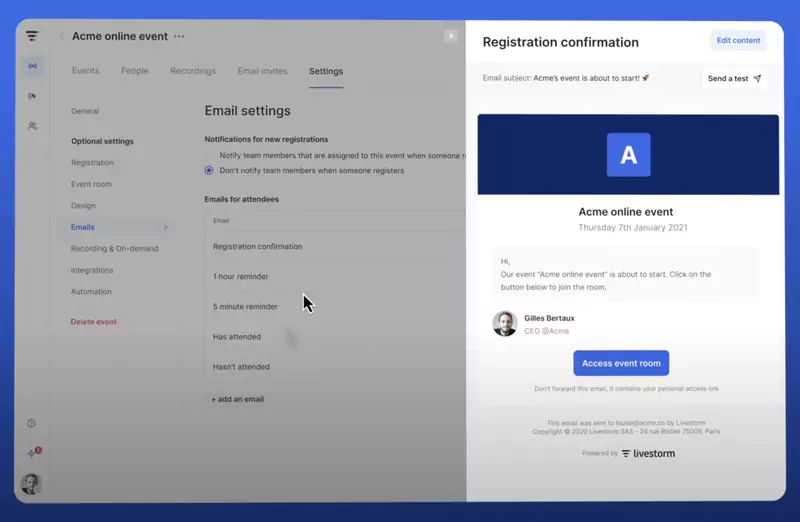
Task: Open Recording & On-demand settings
Action: point(115,248)
